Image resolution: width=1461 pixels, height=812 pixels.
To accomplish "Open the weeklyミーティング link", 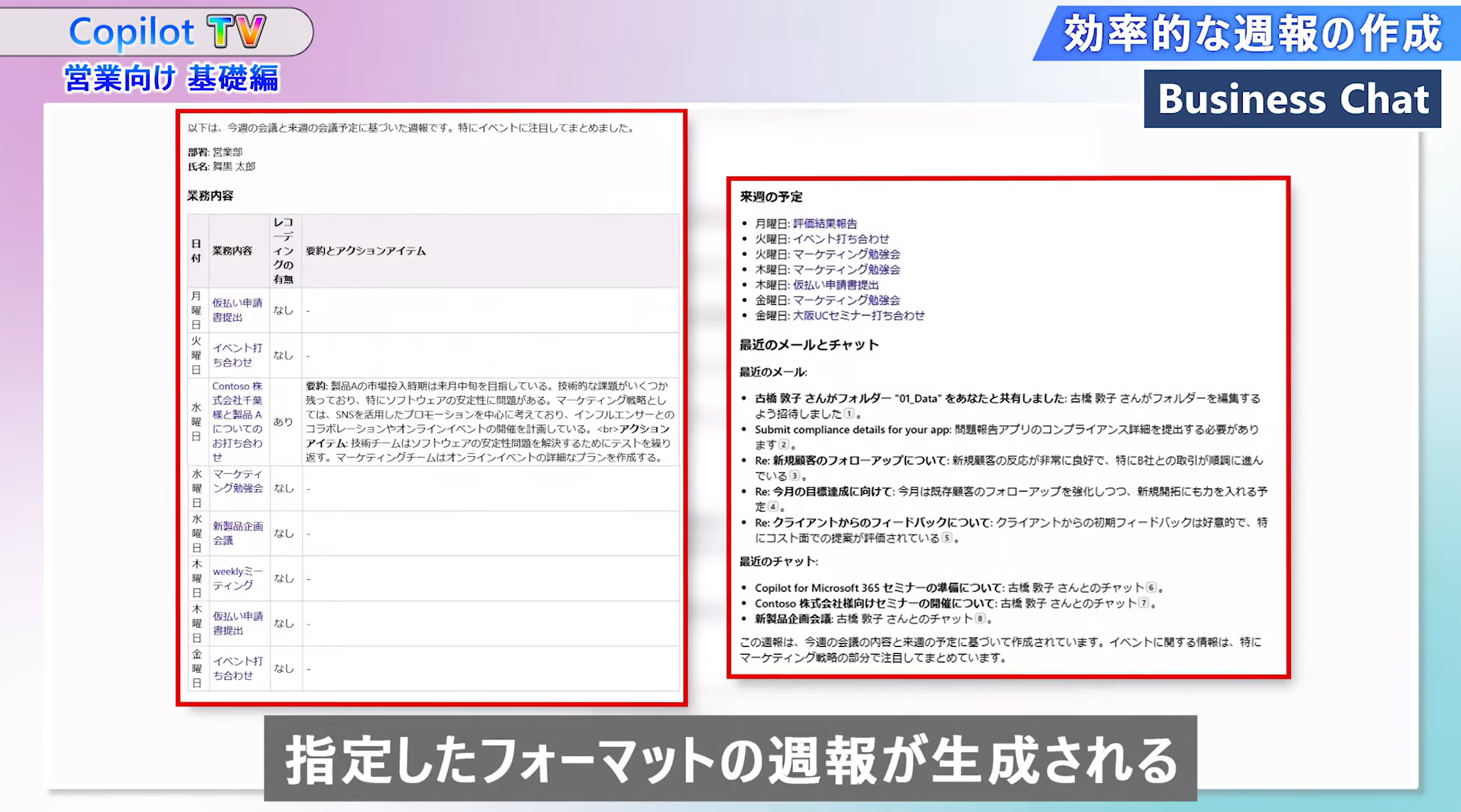I will pyautogui.click(x=238, y=578).
